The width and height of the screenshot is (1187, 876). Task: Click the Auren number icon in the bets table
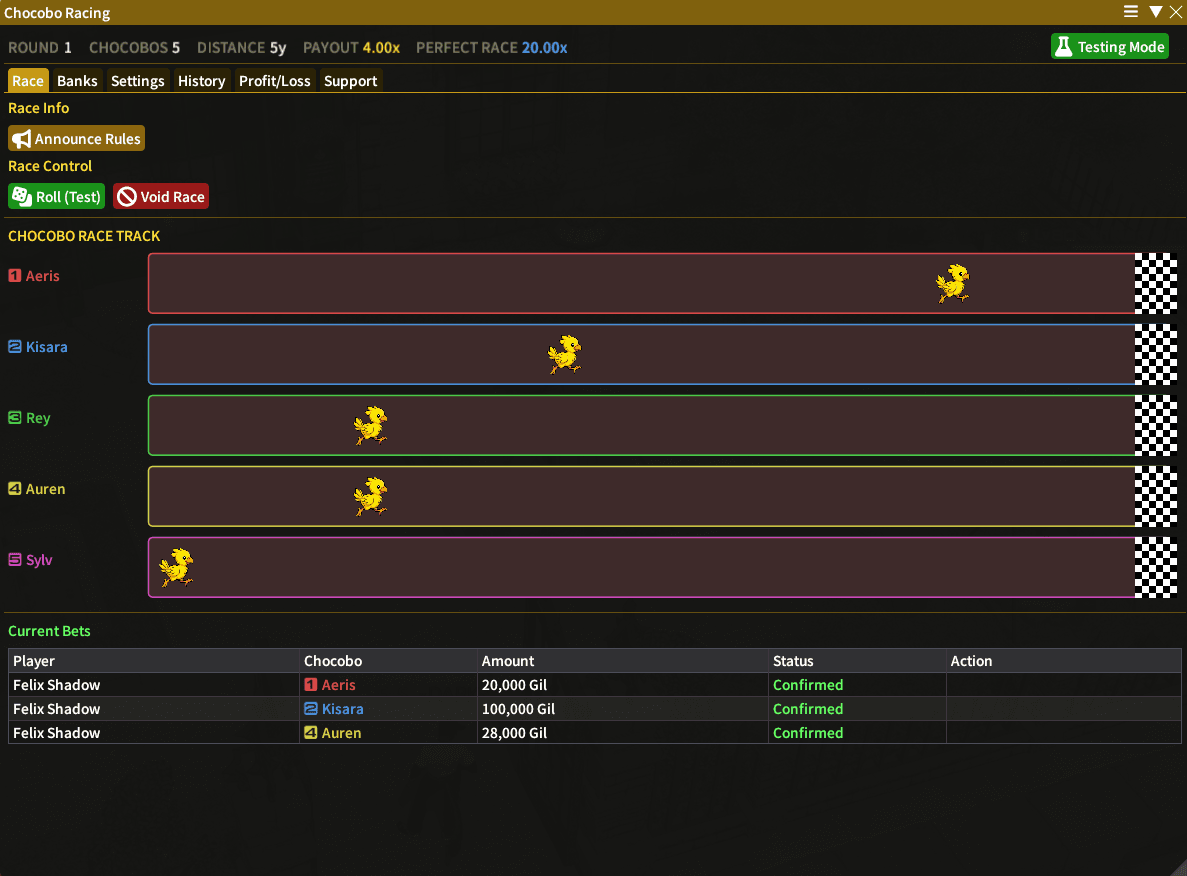pyautogui.click(x=310, y=733)
